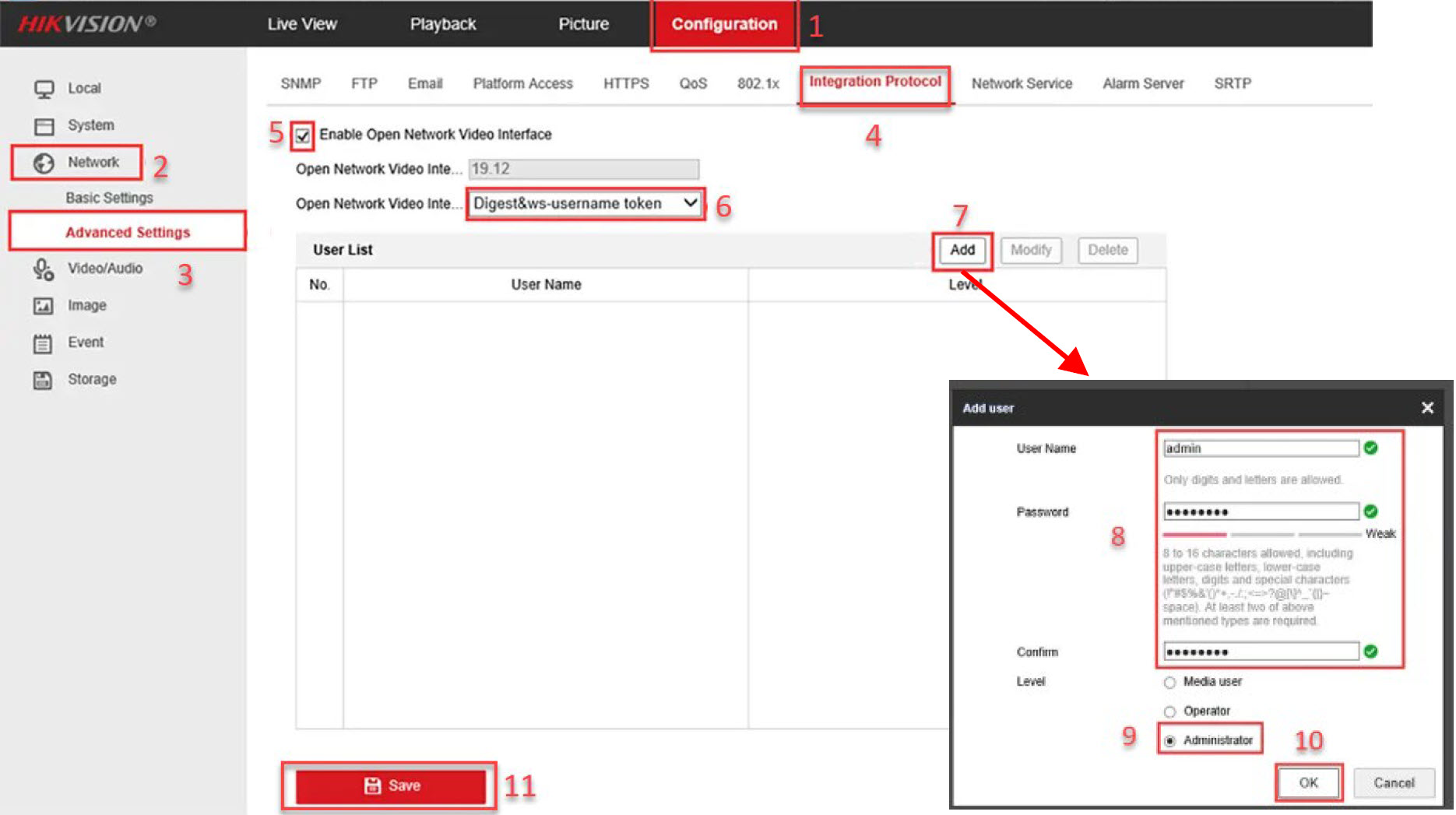Viewport: 1456px width, 815px height.
Task: Open the Digest&ws-username token dropdown
Action: (x=585, y=204)
